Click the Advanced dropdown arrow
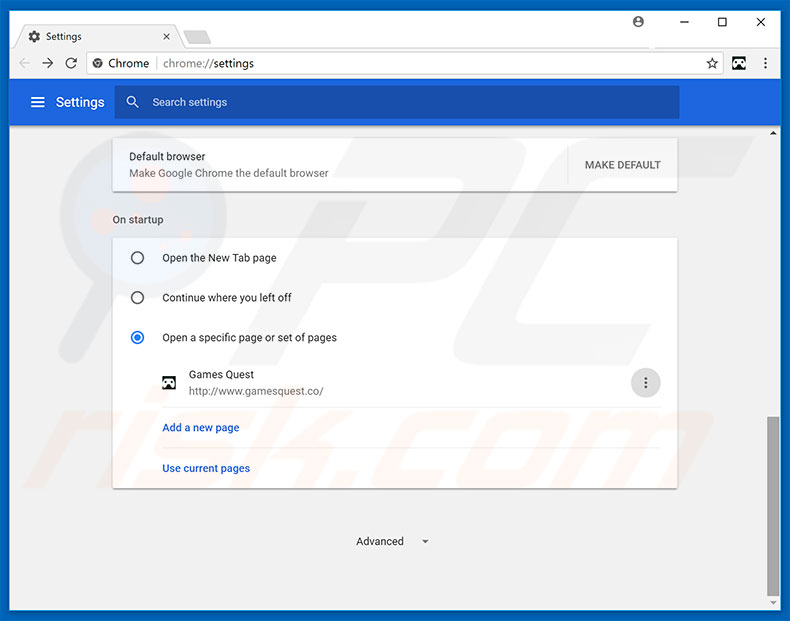This screenshot has height=621, width=790. [425, 541]
